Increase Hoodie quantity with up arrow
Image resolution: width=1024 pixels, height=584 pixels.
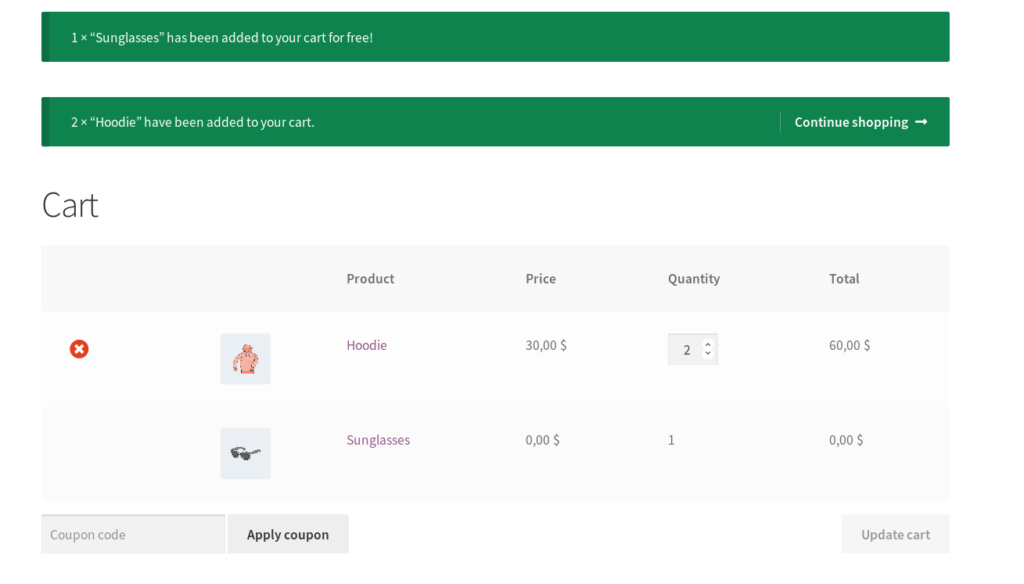click(708, 344)
